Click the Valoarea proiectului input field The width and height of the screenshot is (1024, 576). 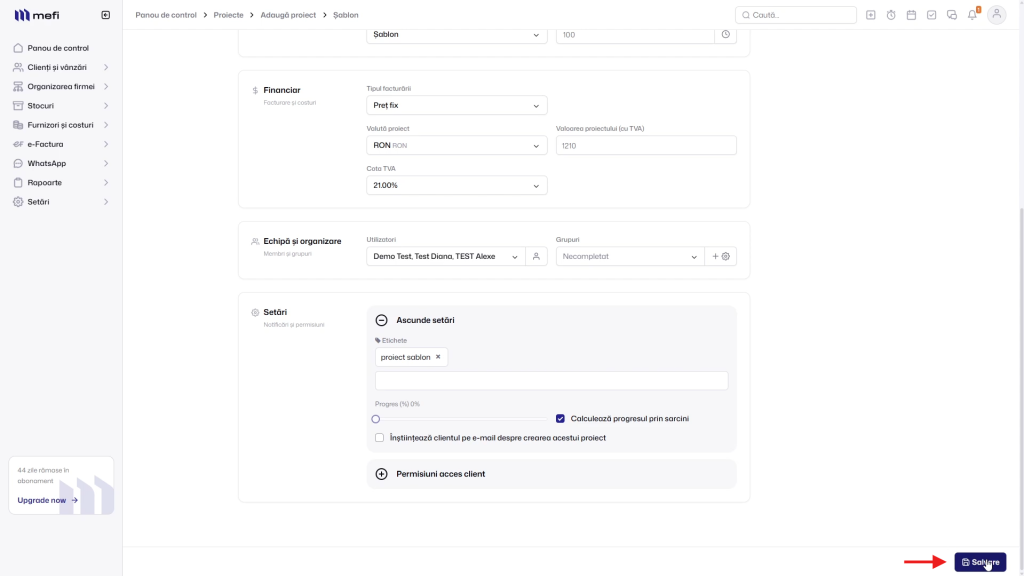click(646, 146)
